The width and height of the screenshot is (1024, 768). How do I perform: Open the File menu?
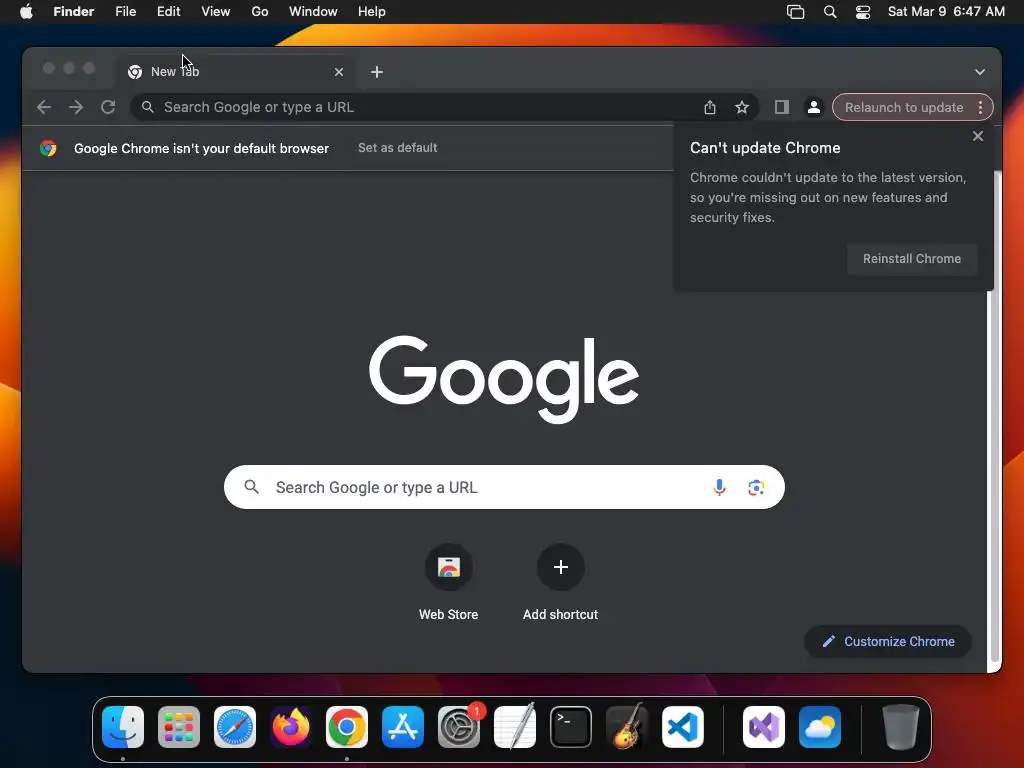click(x=125, y=12)
